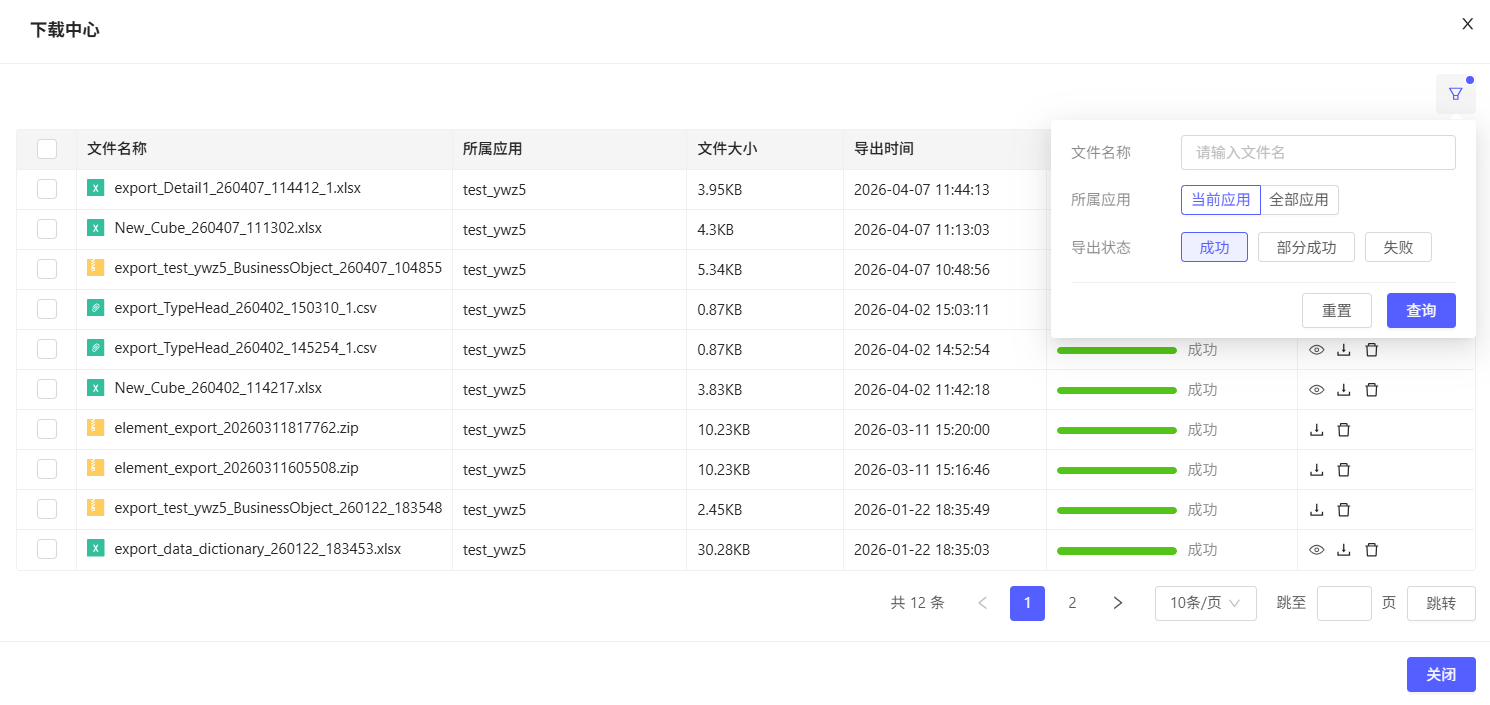Delete export_TypeHead_260402_145254_1.csv row
Image resolution: width=1490 pixels, height=705 pixels.
click(1372, 350)
